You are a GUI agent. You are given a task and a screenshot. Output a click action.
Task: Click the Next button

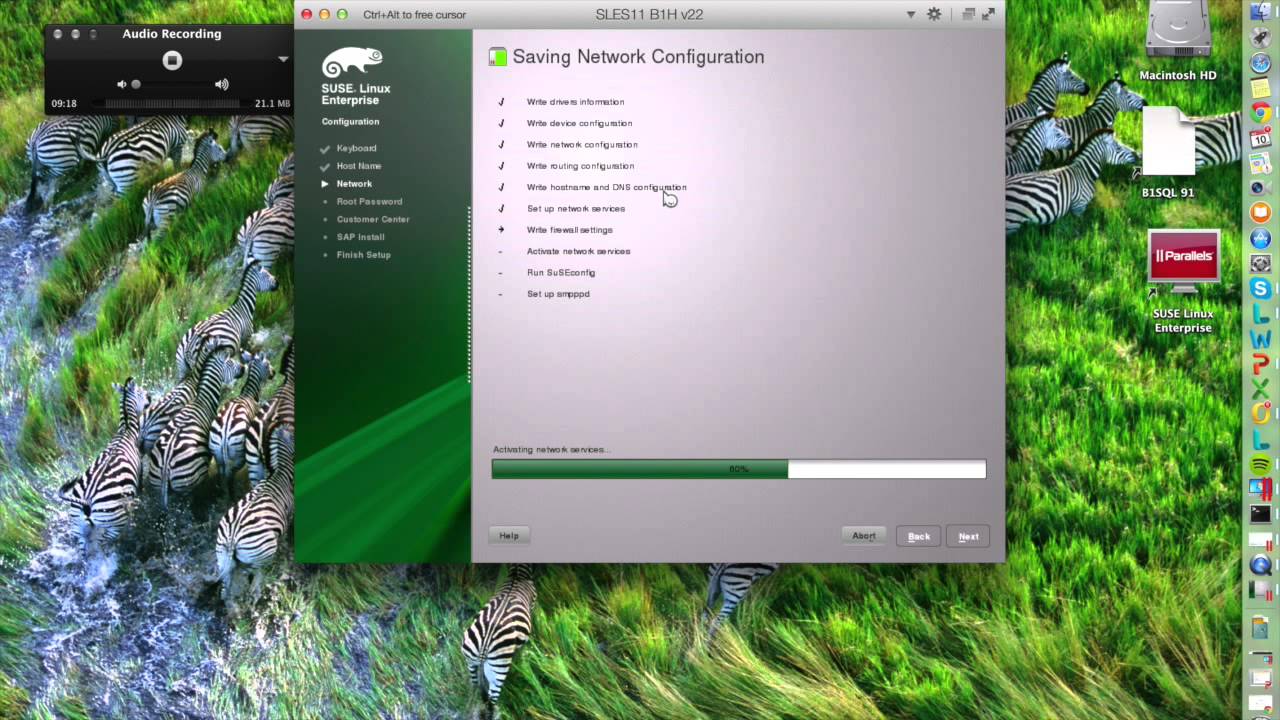point(969,537)
